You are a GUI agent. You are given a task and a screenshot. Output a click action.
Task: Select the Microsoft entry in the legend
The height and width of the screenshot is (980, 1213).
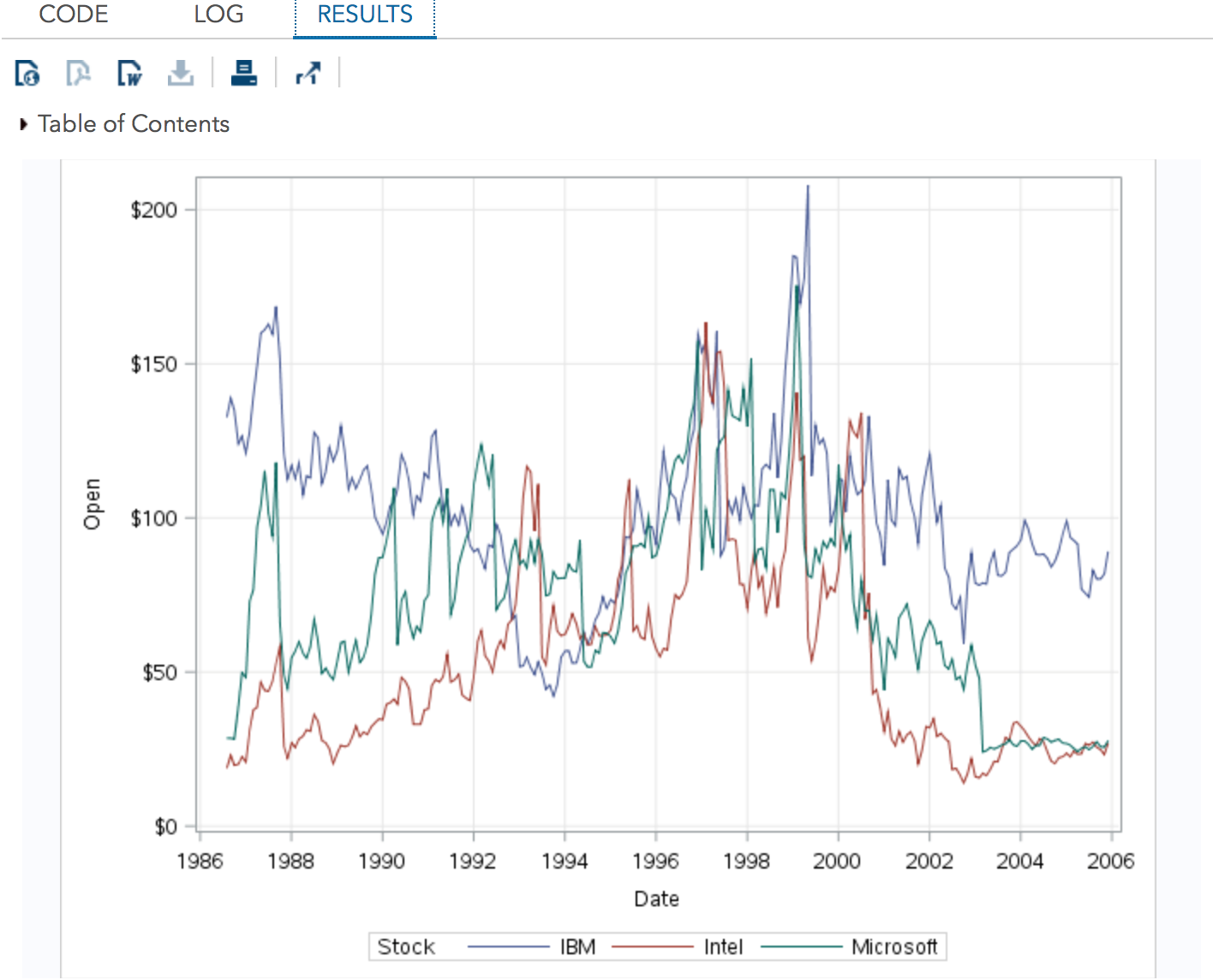coord(893,947)
